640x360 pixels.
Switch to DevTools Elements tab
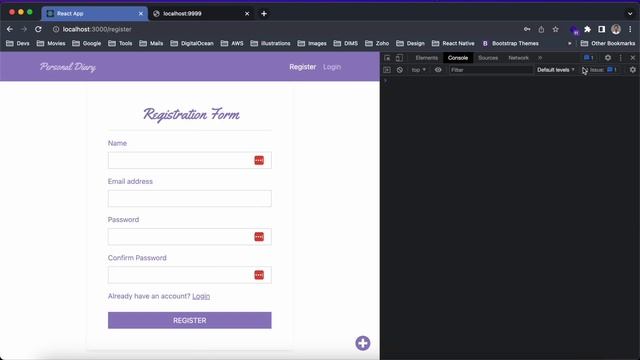(427, 58)
